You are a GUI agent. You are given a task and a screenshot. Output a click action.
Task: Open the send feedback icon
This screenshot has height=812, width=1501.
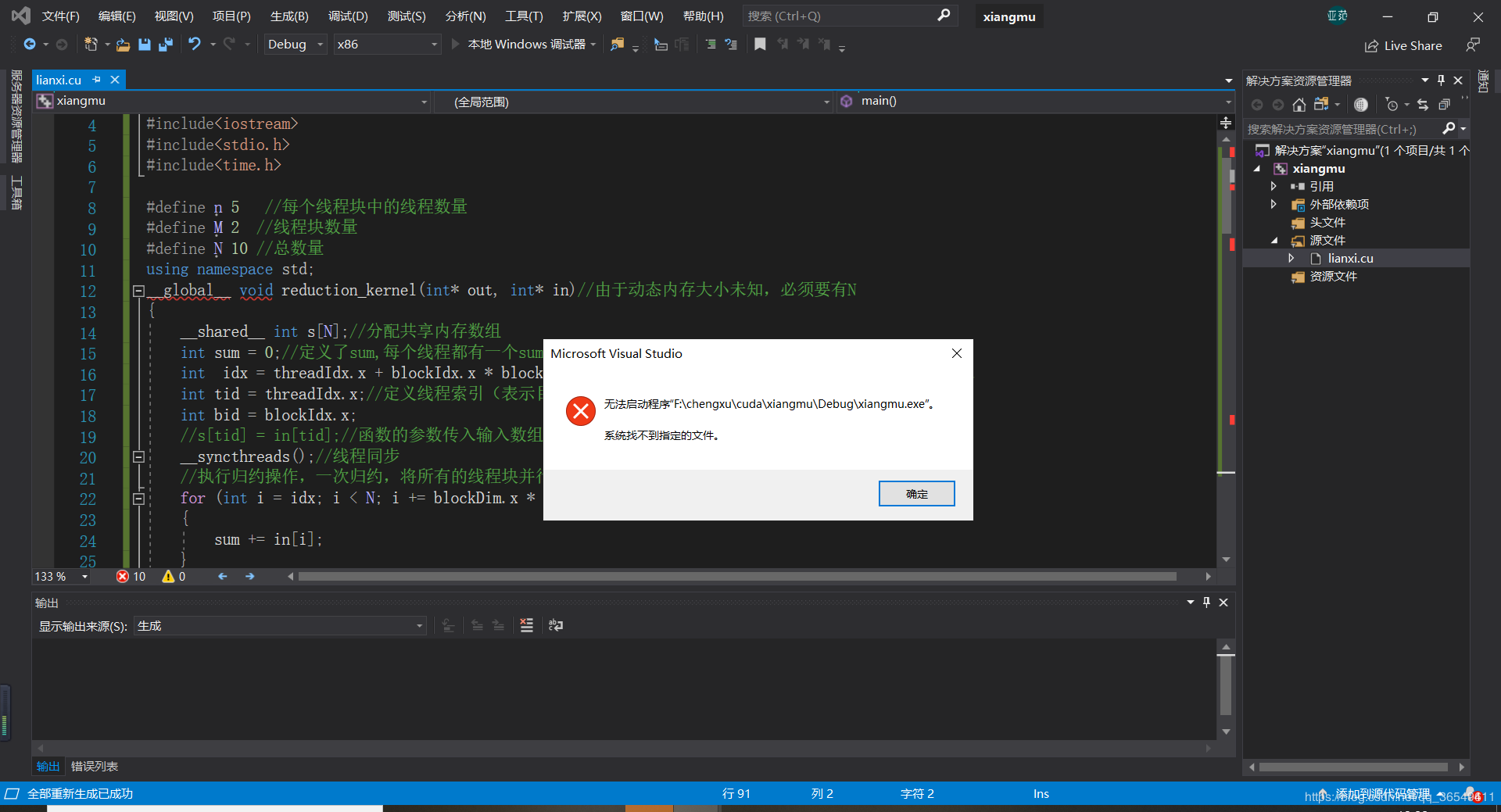pyautogui.click(x=1473, y=45)
